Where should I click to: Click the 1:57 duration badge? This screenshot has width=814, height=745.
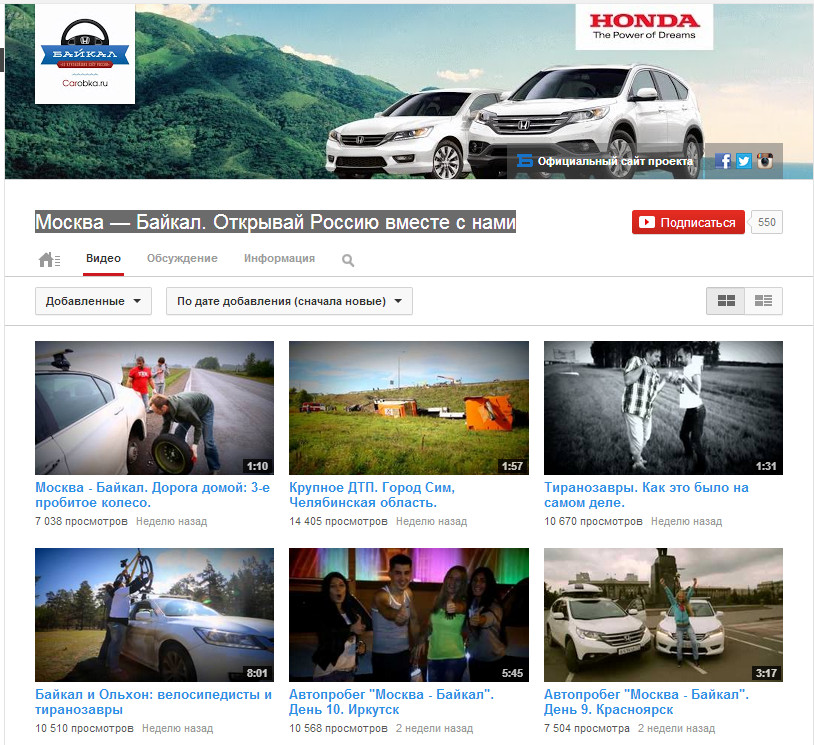[512, 466]
